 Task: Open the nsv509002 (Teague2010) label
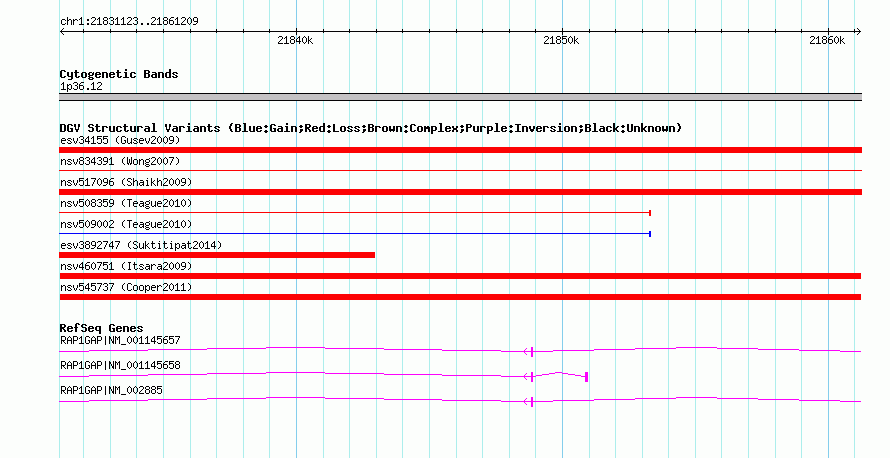pyautogui.click(x=126, y=224)
